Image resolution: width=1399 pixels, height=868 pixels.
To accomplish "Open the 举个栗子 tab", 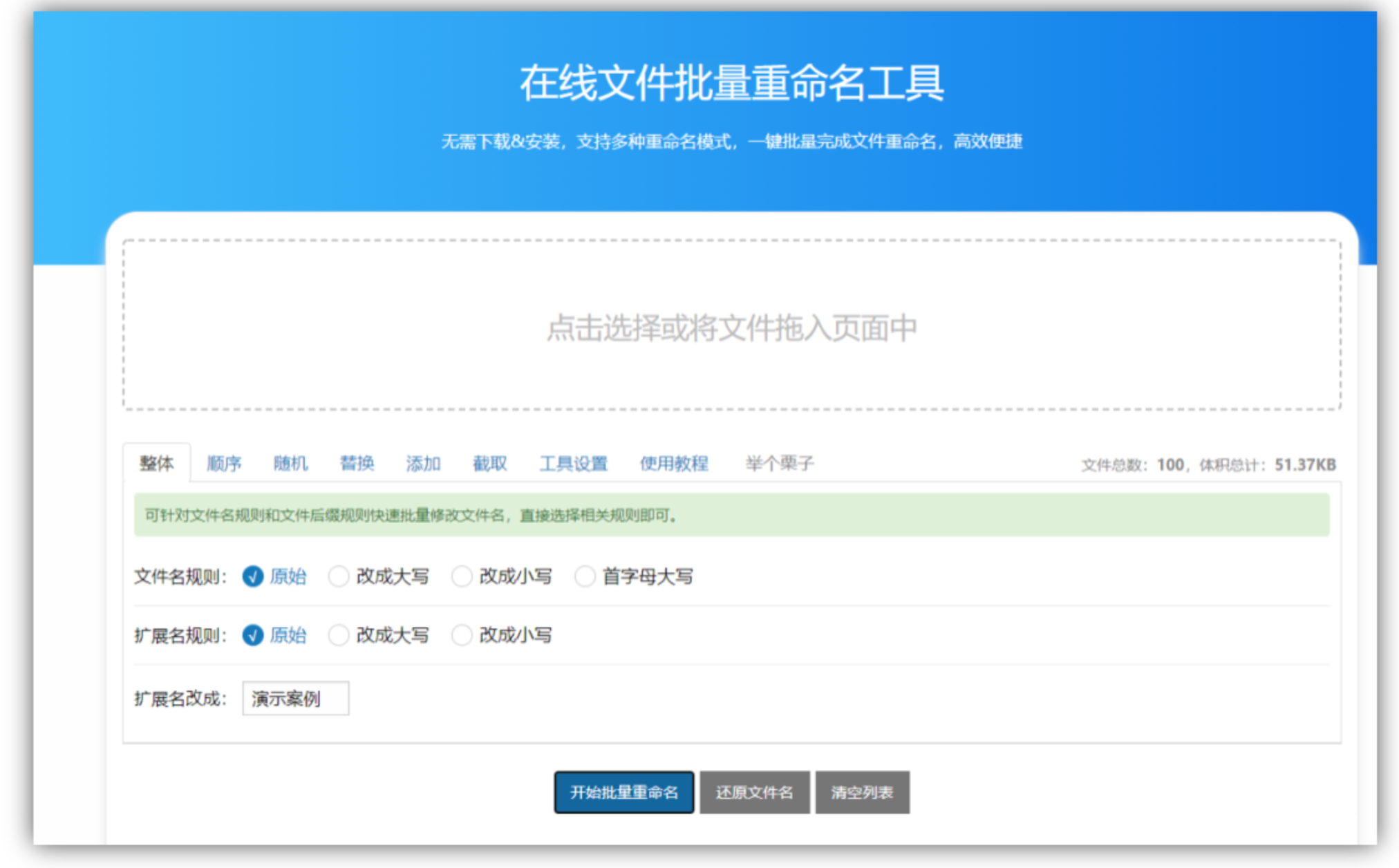I will 780,463.
